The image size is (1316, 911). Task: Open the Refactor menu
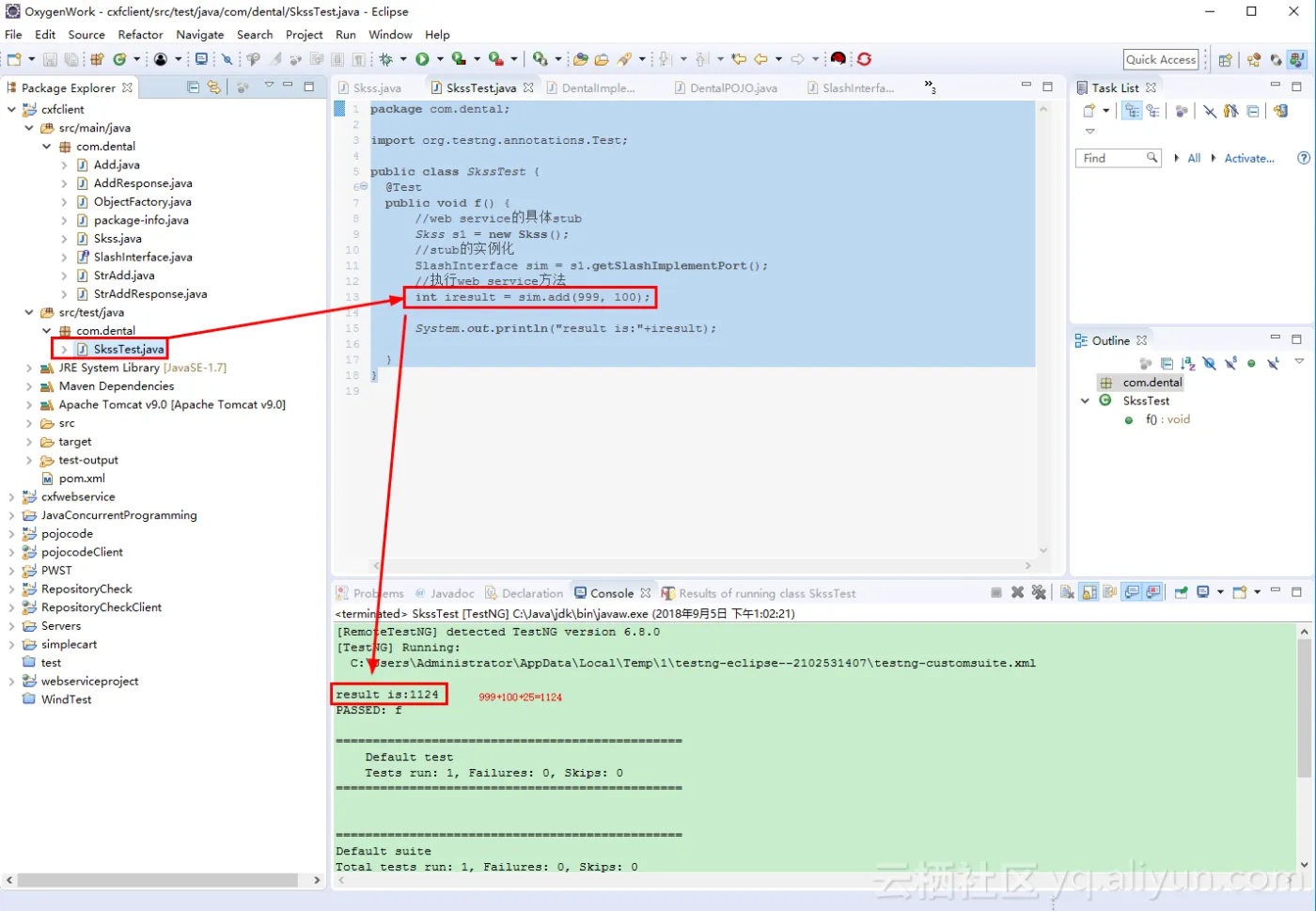coord(140,35)
